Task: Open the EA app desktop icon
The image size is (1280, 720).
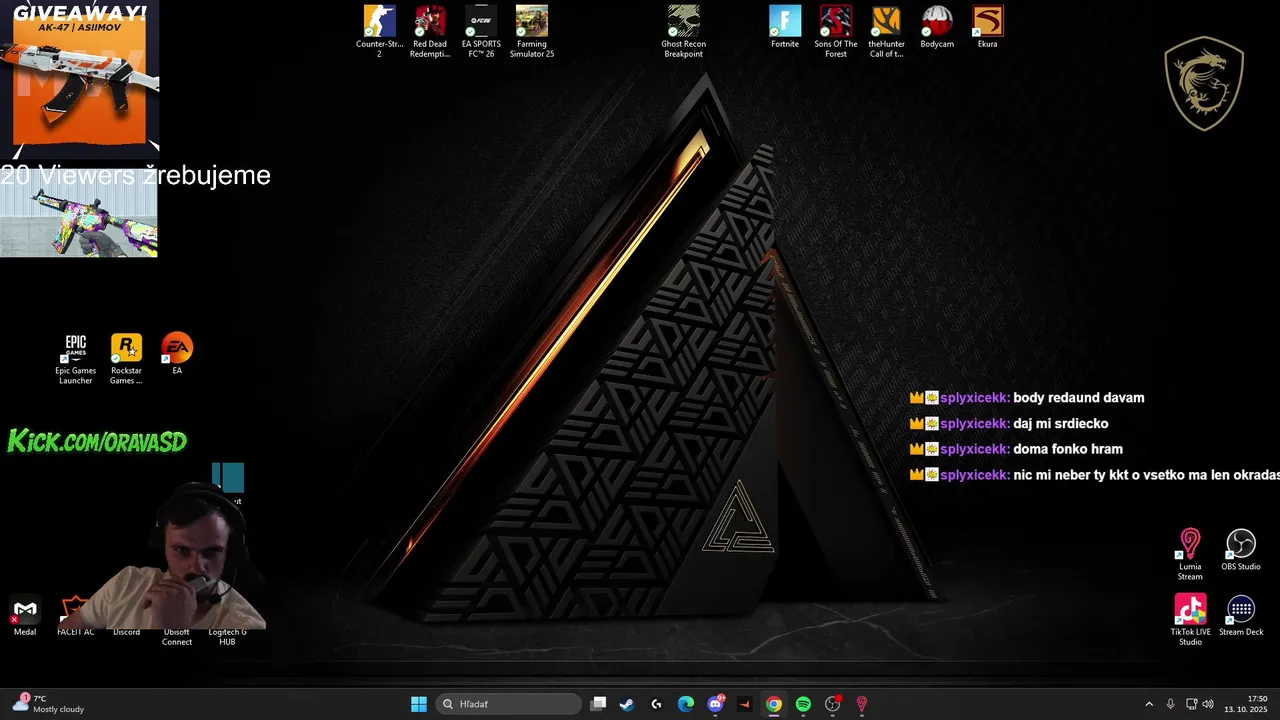Action: coord(177,354)
